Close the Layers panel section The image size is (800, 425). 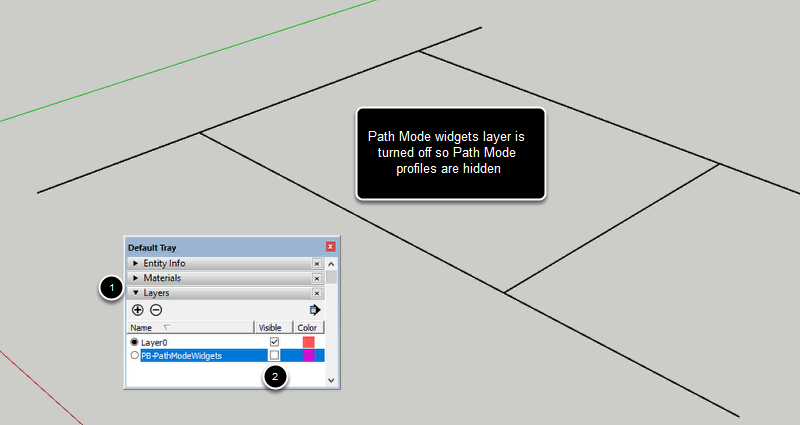[316, 293]
